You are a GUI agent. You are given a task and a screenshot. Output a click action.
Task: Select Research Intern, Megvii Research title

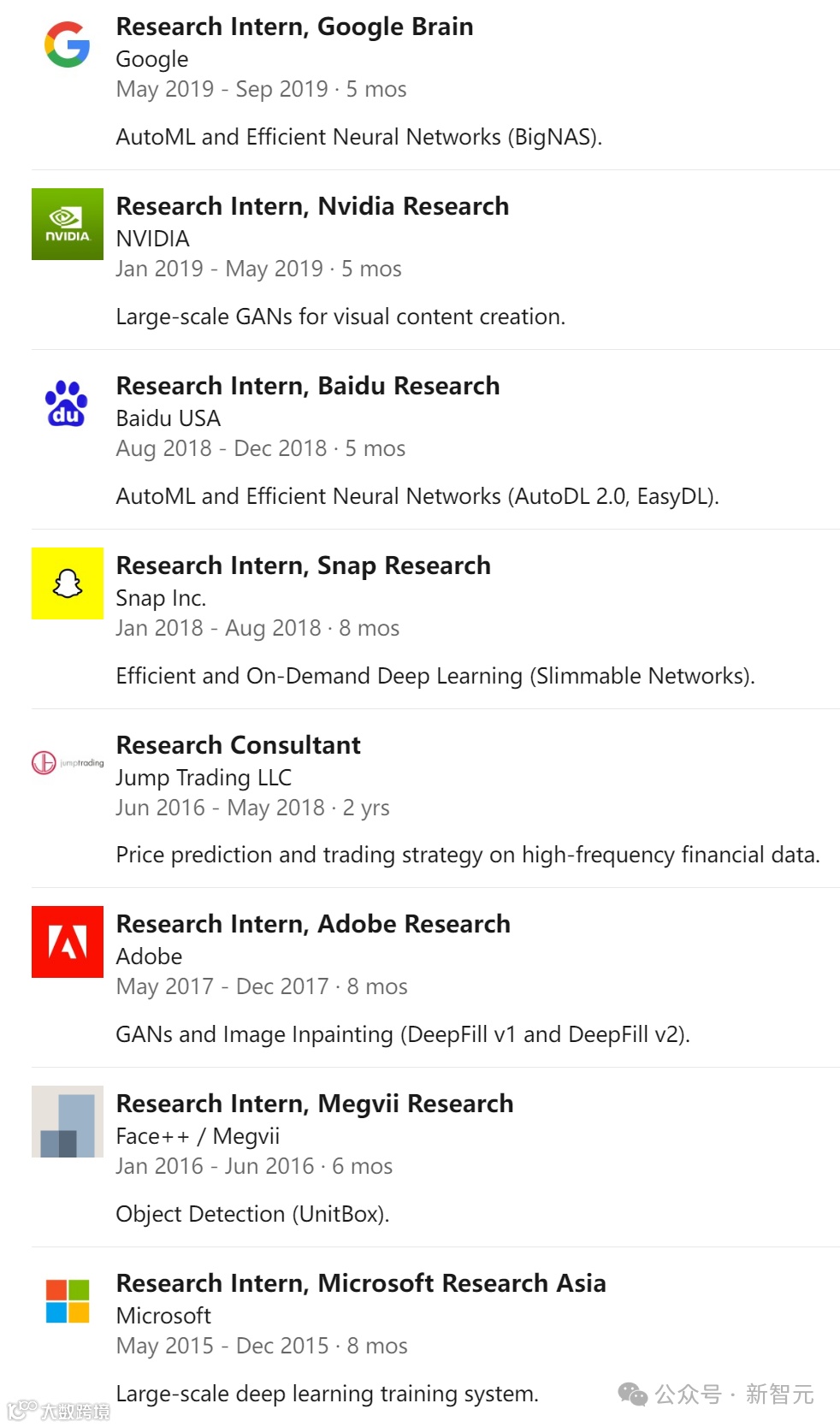coord(314,1104)
